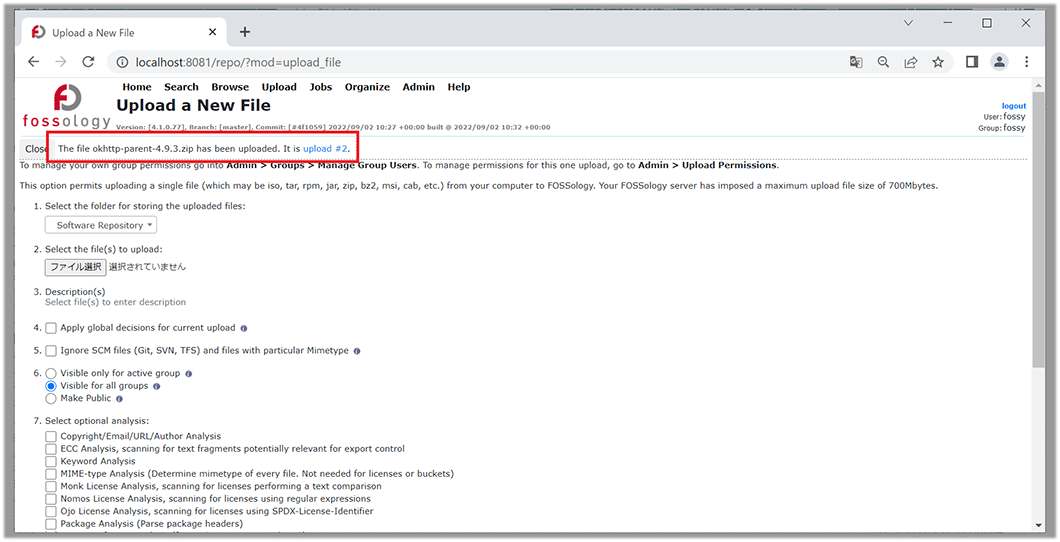Viewport: 1060px width, 542px height.
Task: Open the Admin menu
Action: [418, 87]
